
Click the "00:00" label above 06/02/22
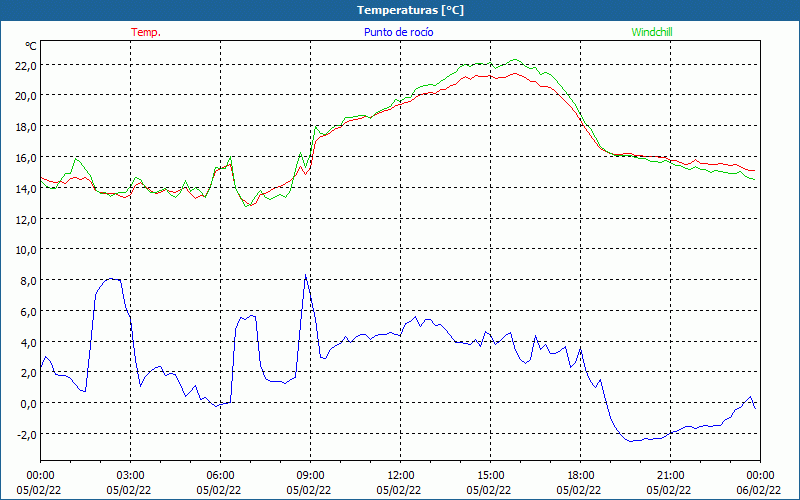(x=760, y=476)
